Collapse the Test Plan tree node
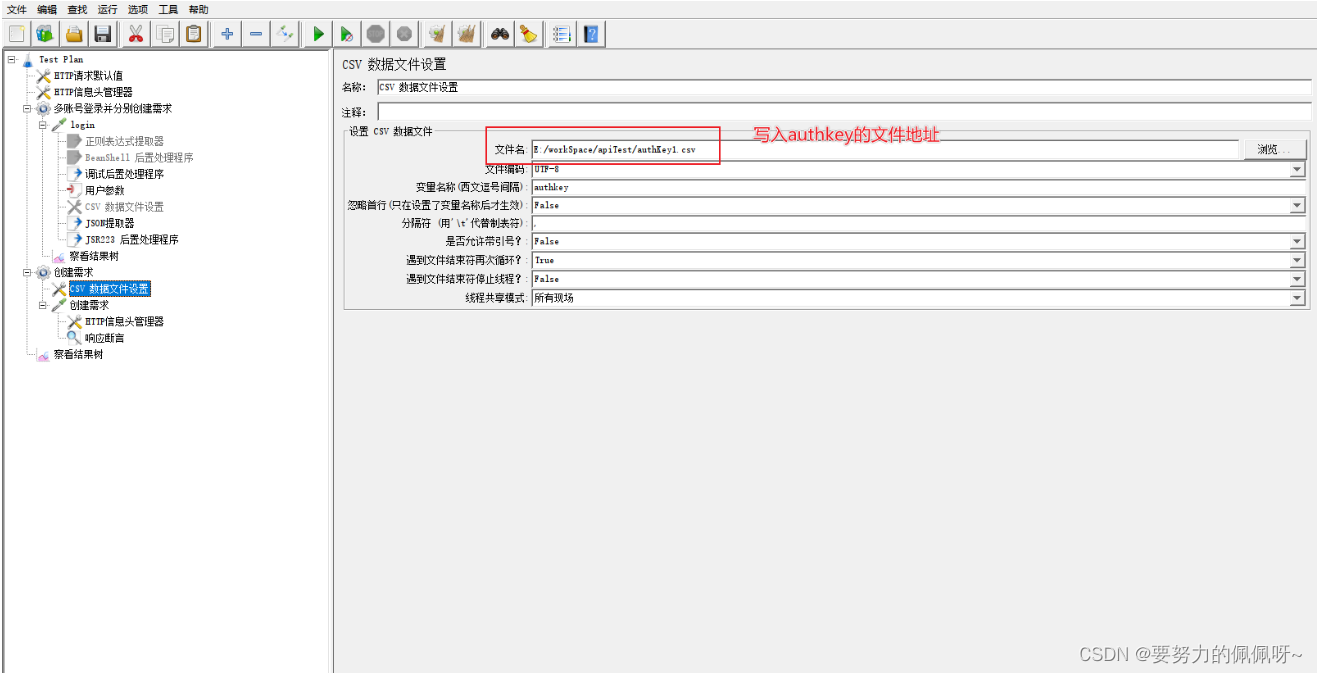Viewport: 1317px width, 673px height. click(x=11, y=59)
